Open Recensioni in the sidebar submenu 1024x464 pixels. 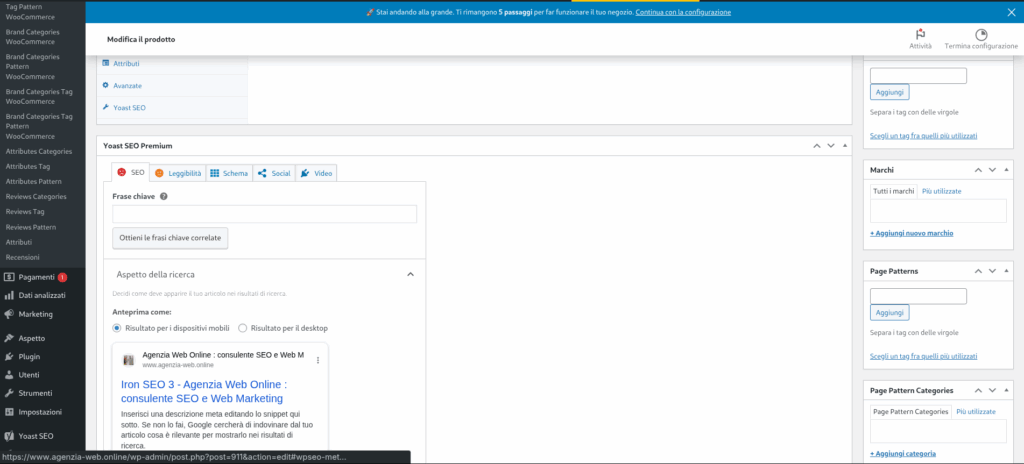coord(23,257)
